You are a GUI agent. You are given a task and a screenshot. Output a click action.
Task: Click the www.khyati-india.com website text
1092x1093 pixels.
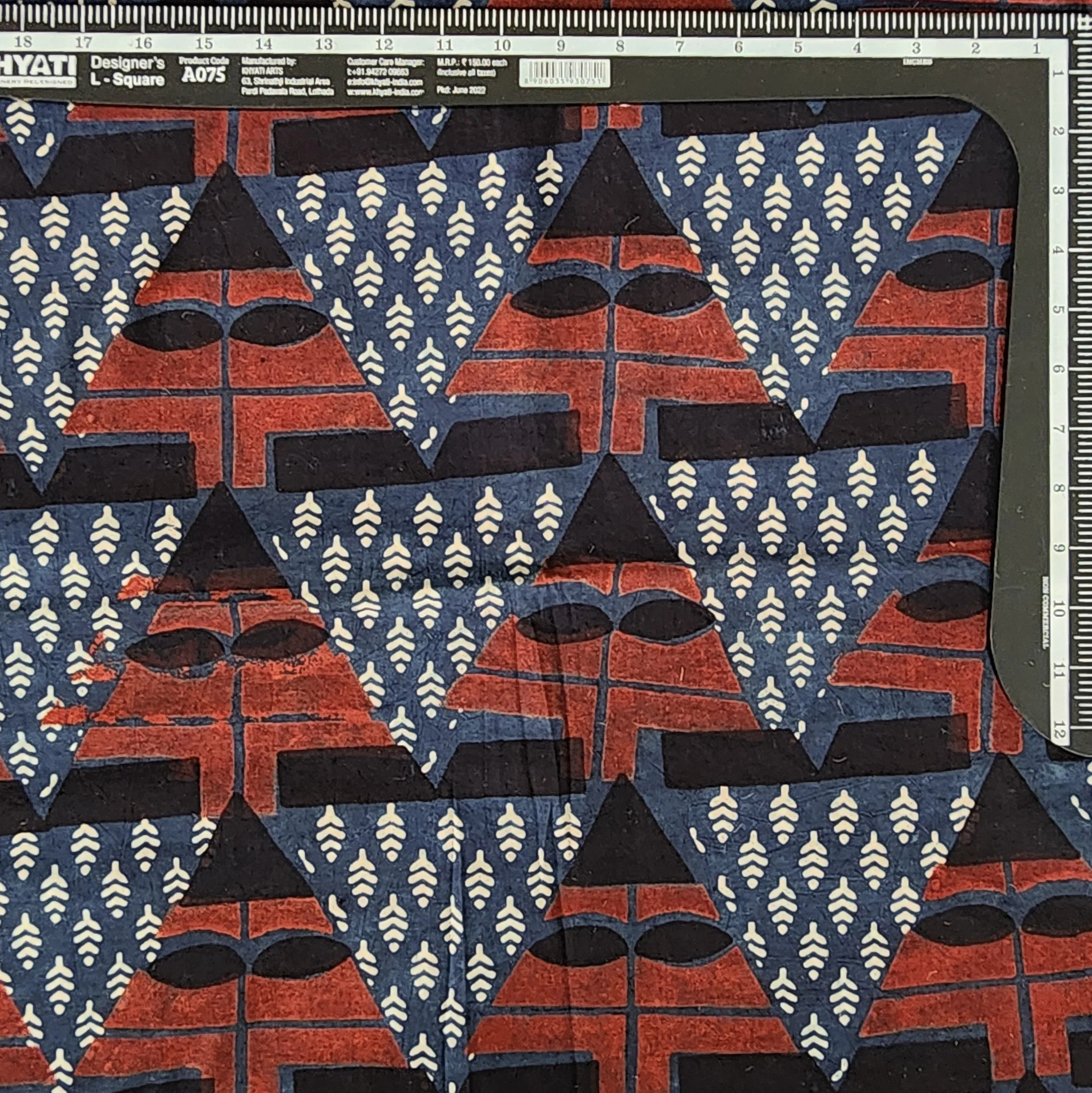coord(386,91)
